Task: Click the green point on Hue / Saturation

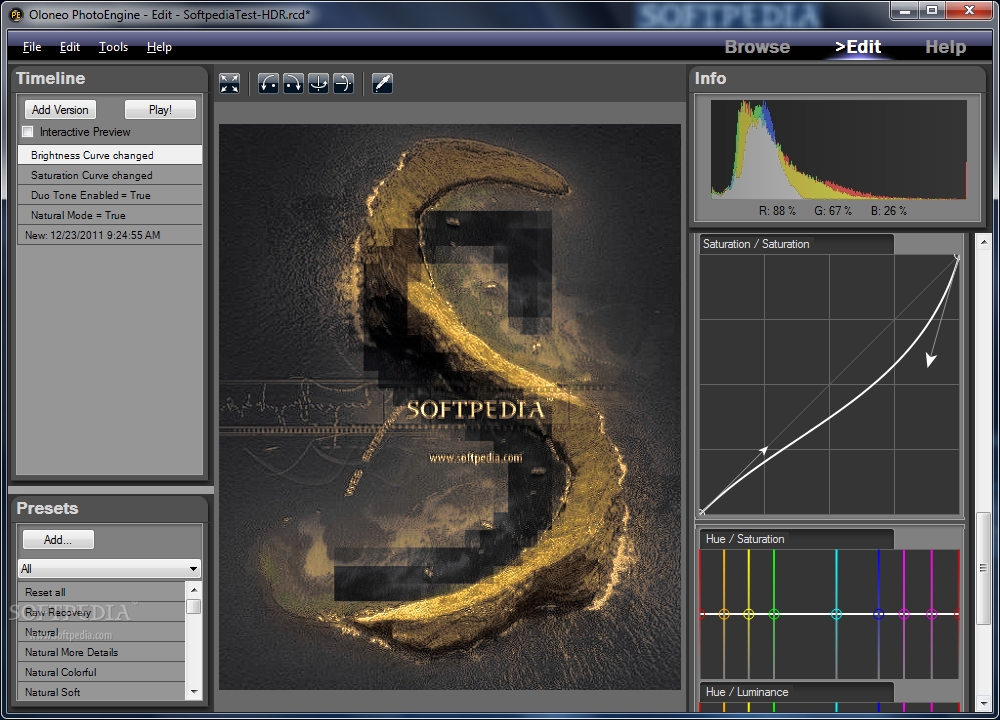Action: 774,614
